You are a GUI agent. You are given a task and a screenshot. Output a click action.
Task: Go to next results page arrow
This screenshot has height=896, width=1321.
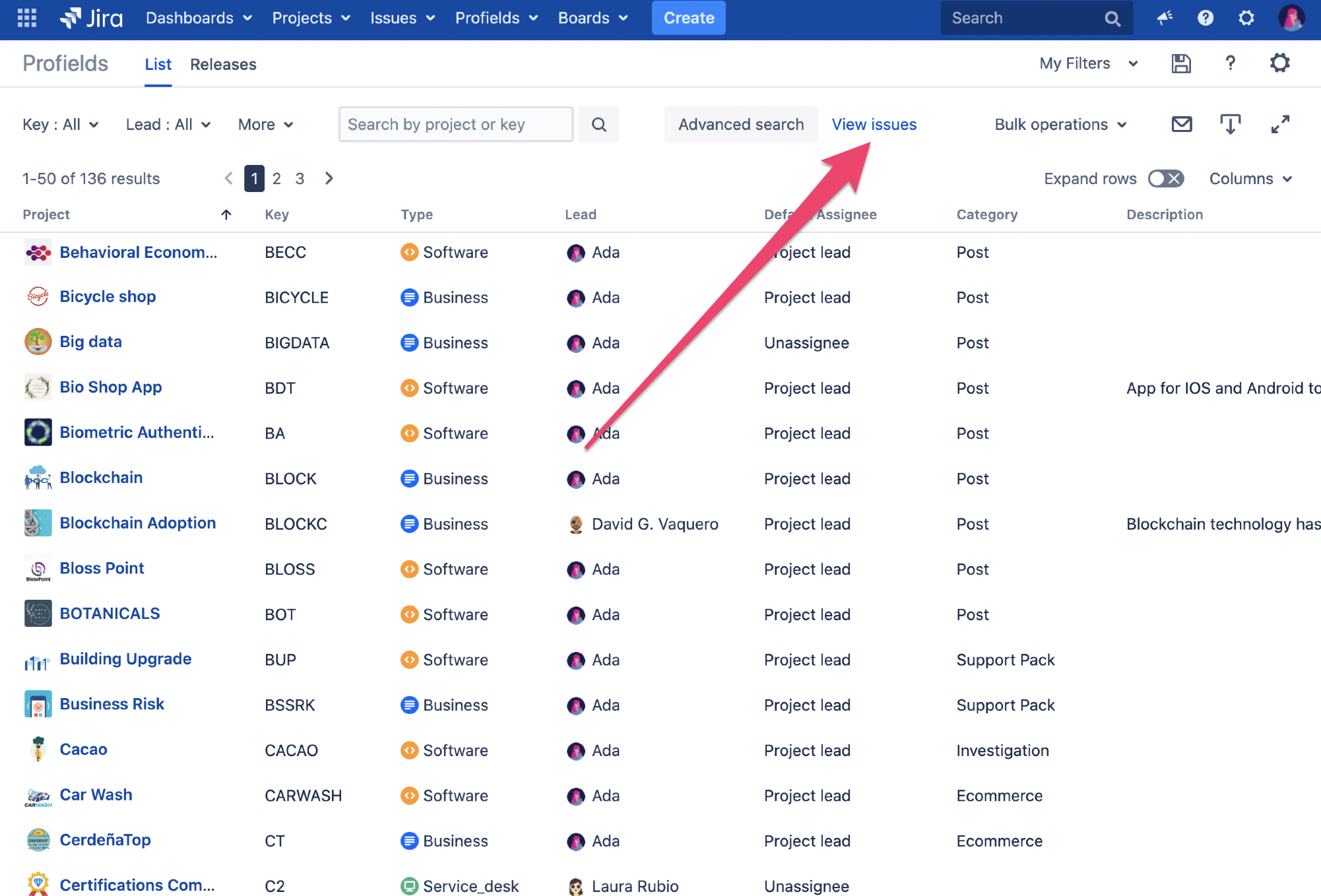pyautogui.click(x=329, y=178)
